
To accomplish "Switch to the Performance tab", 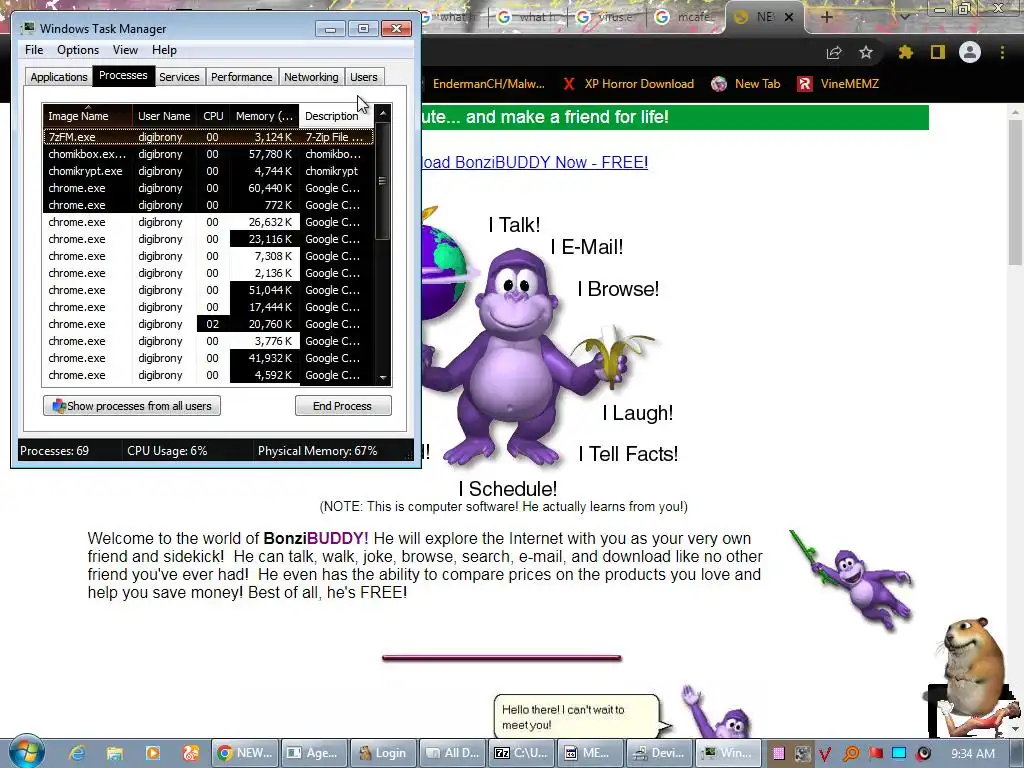I will [241, 77].
